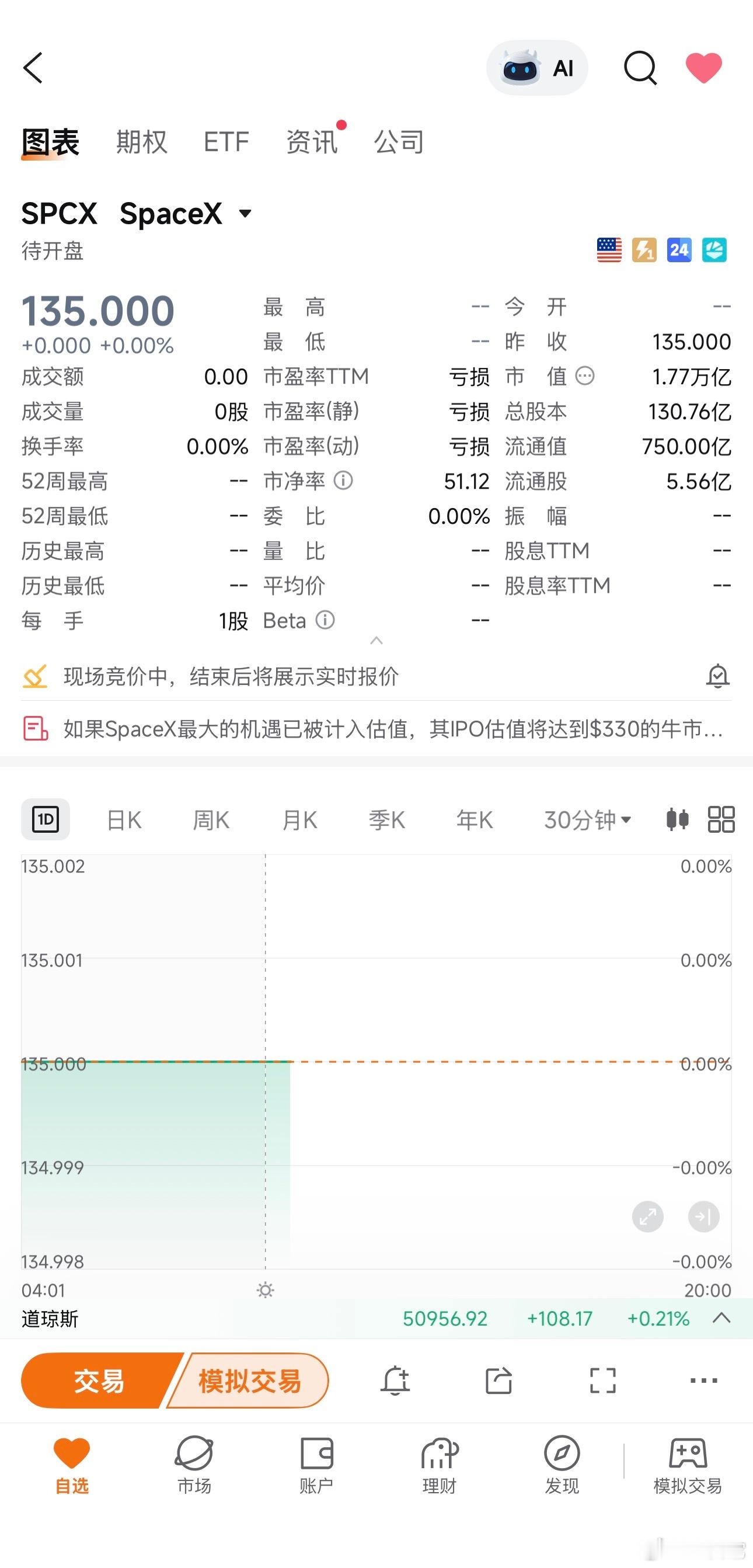Tap the 51.12 price-to-book value

coord(466,481)
